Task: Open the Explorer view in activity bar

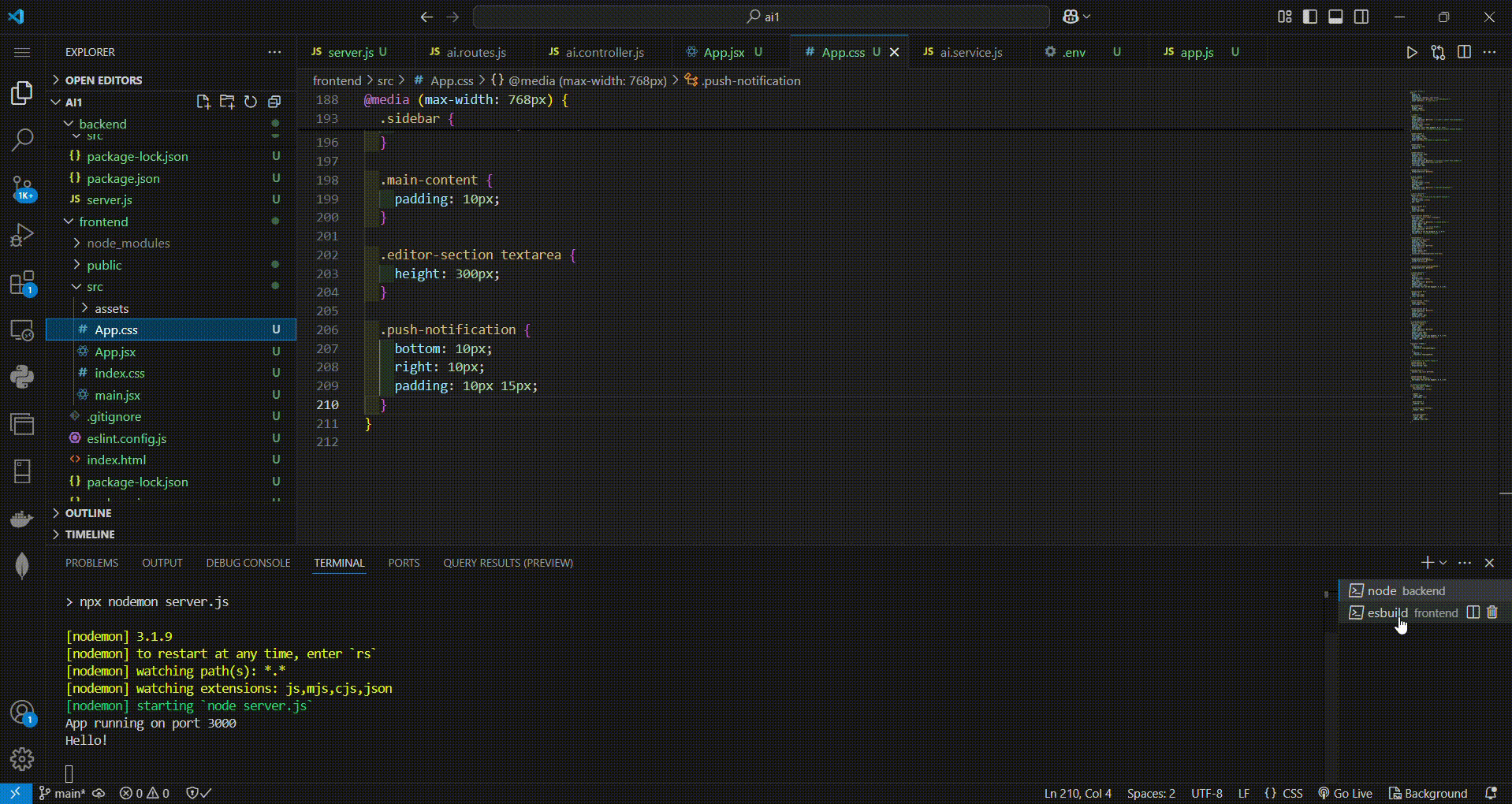Action: click(x=22, y=93)
